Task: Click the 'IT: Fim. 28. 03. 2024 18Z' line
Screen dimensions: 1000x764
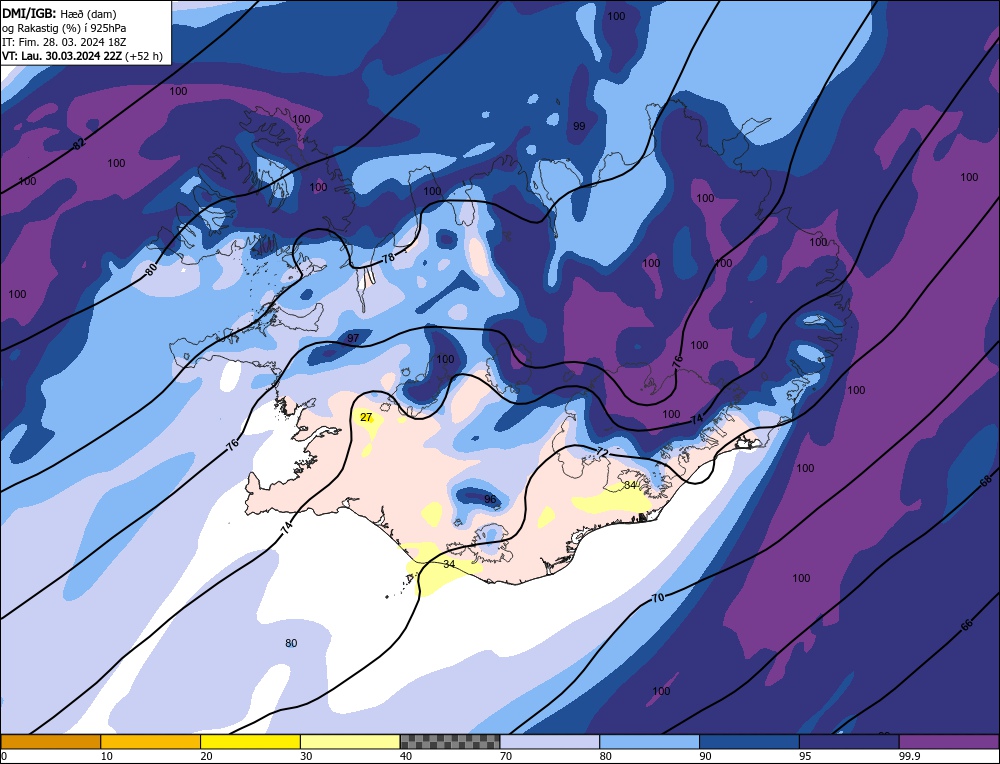Action: (x=64, y=42)
